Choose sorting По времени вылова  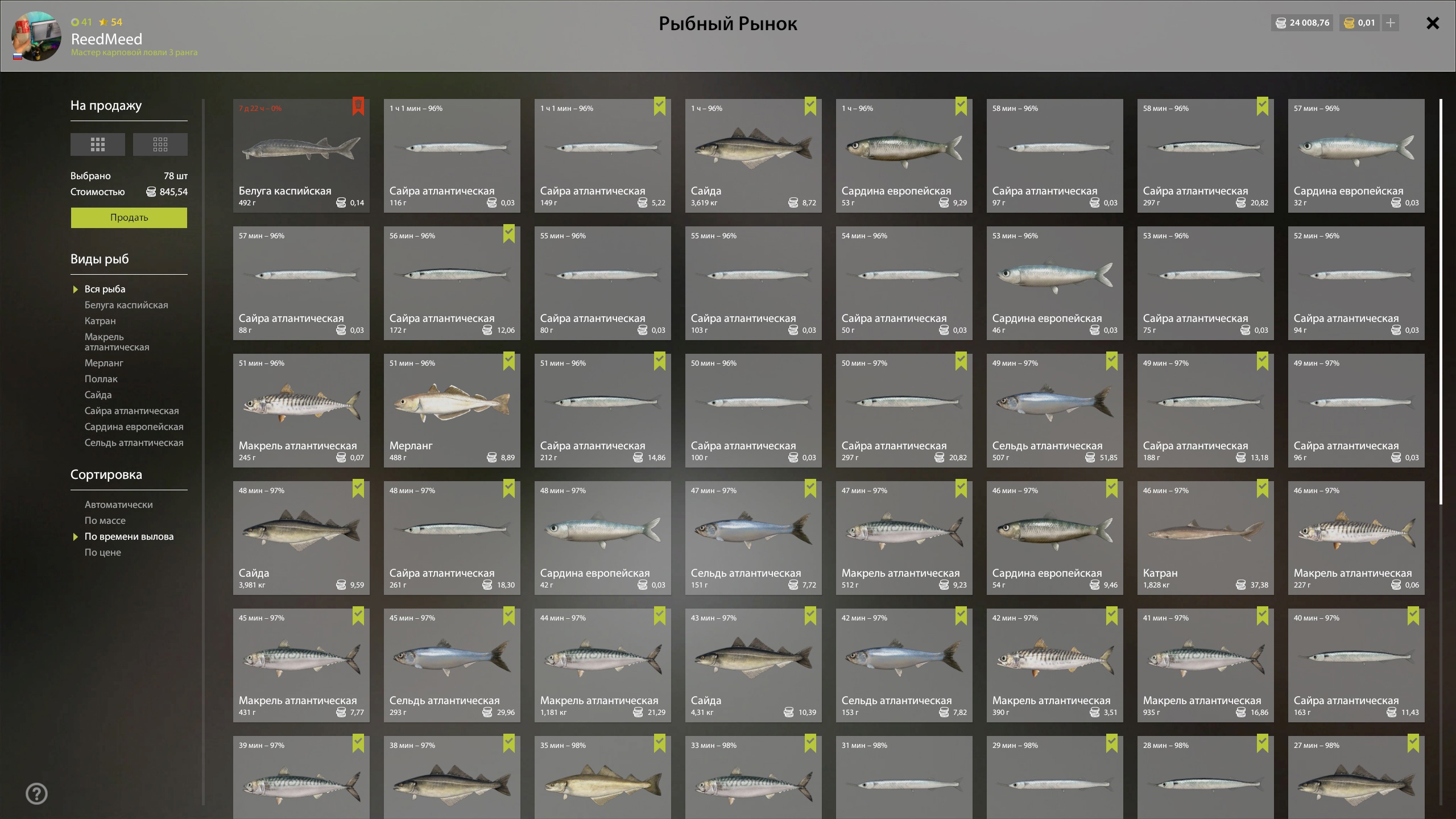(129, 536)
